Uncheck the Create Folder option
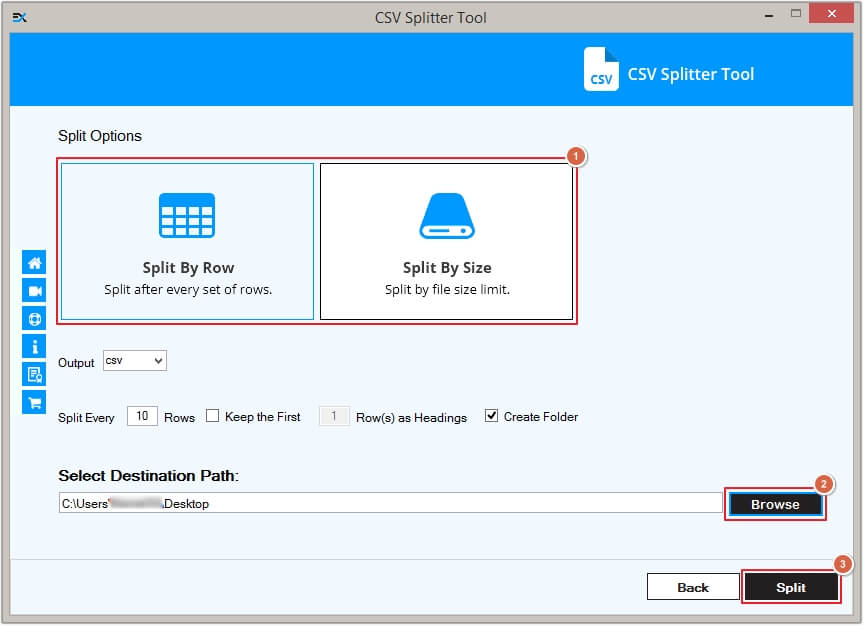 (490, 415)
